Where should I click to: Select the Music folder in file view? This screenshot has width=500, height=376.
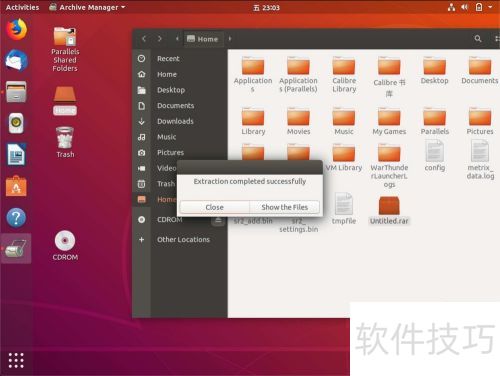pos(344,121)
